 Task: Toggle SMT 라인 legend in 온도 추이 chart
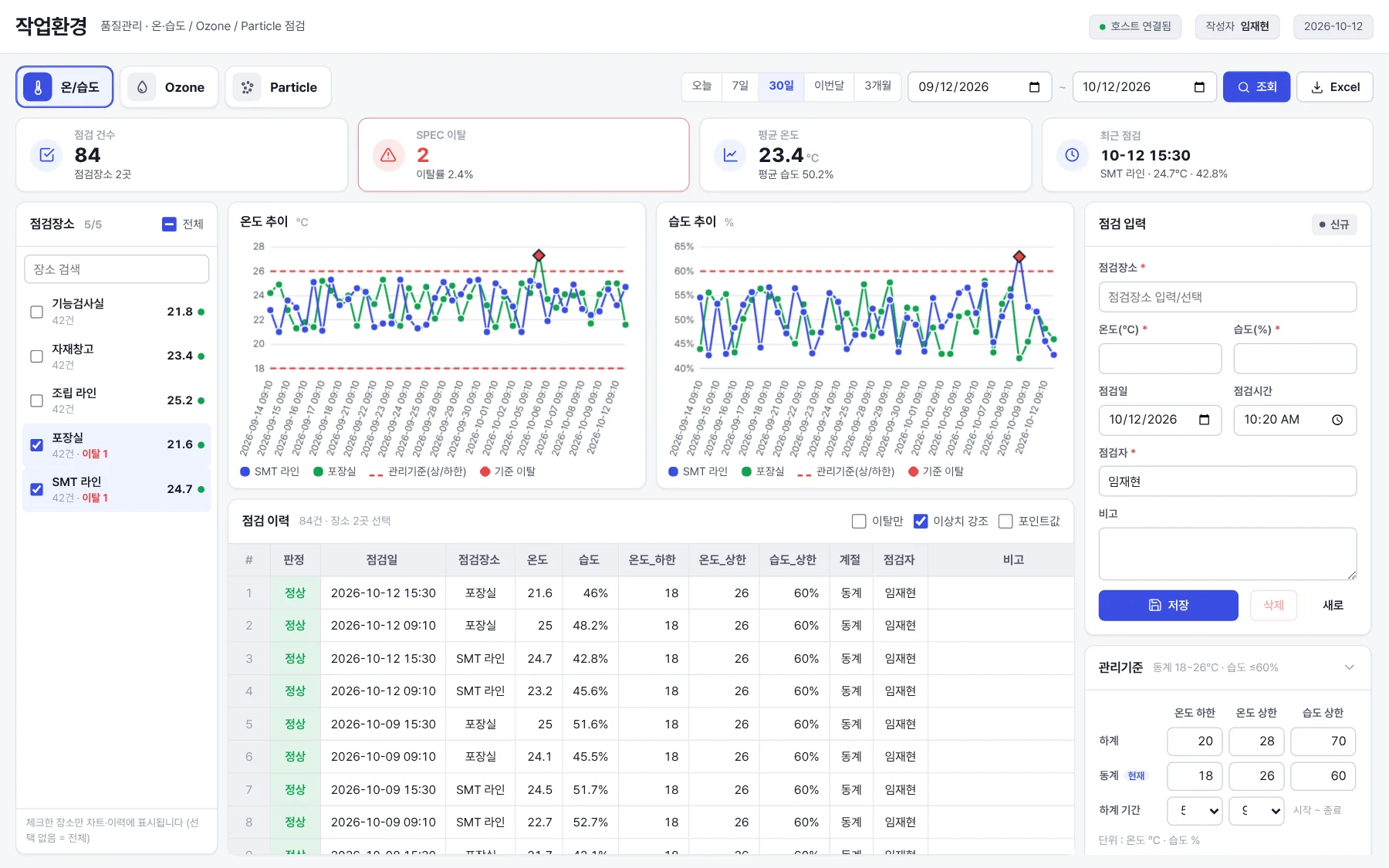pyautogui.click(x=270, y=471)
